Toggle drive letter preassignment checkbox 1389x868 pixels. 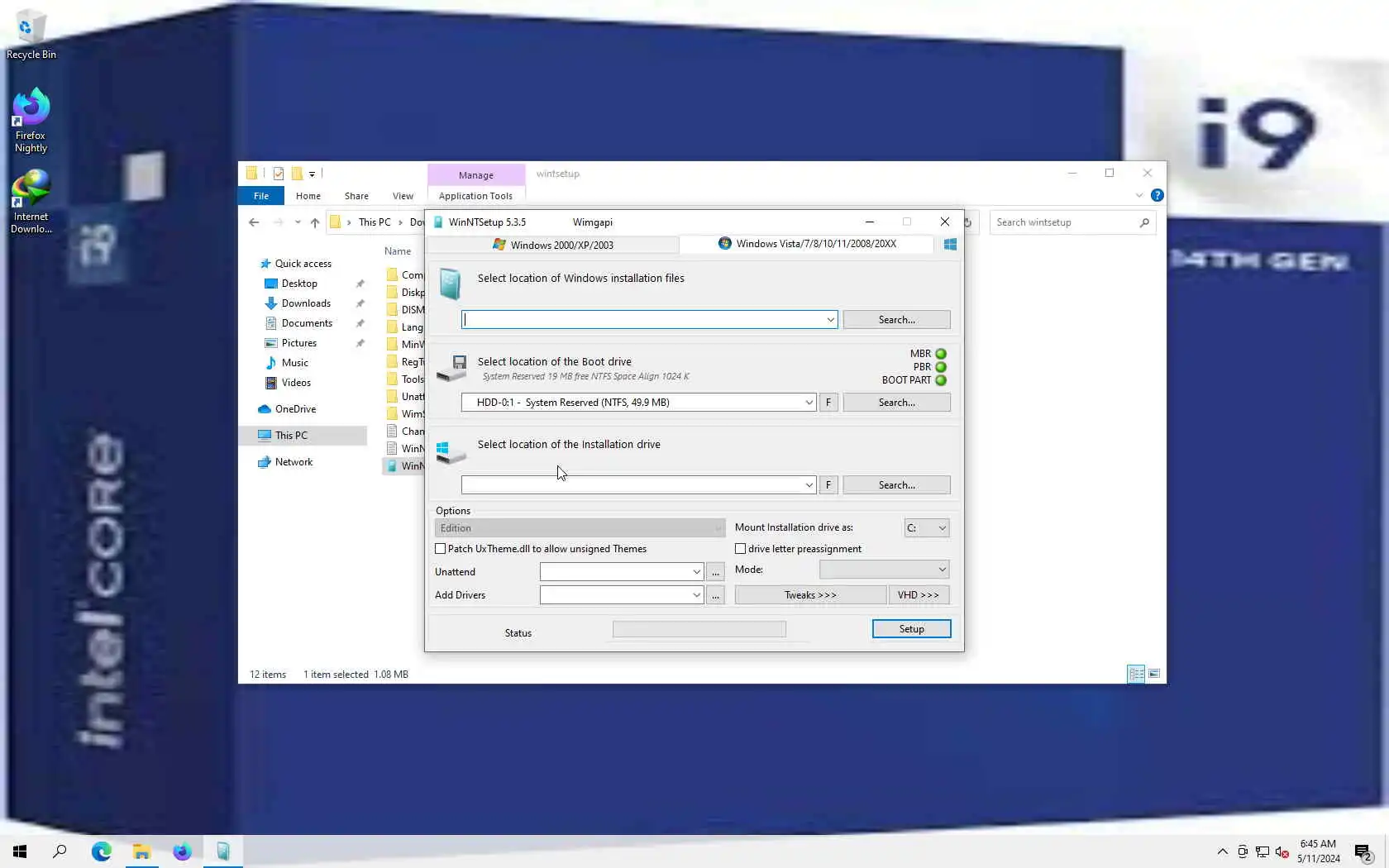click(741, 549)
